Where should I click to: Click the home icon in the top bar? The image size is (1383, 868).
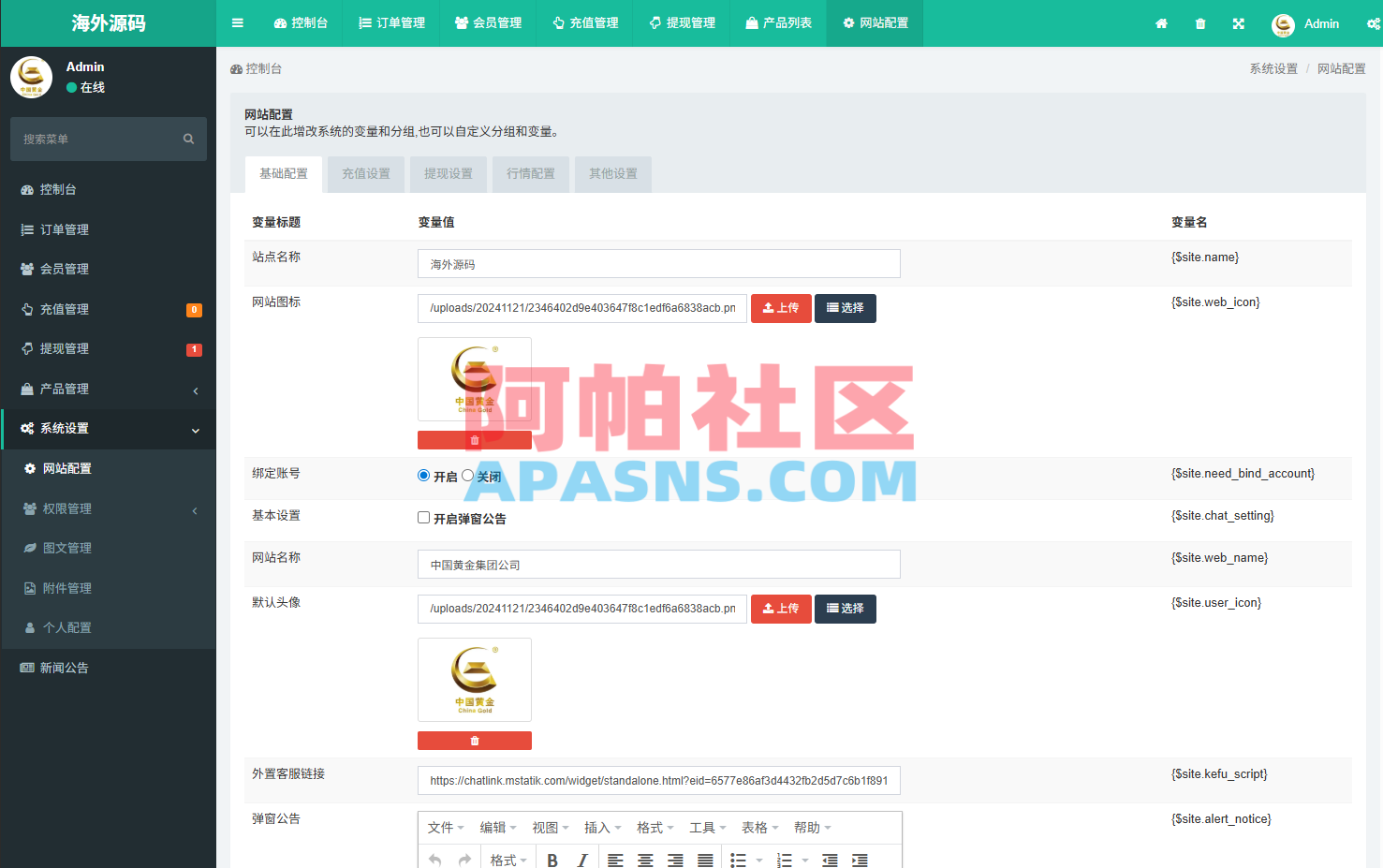1161,22
